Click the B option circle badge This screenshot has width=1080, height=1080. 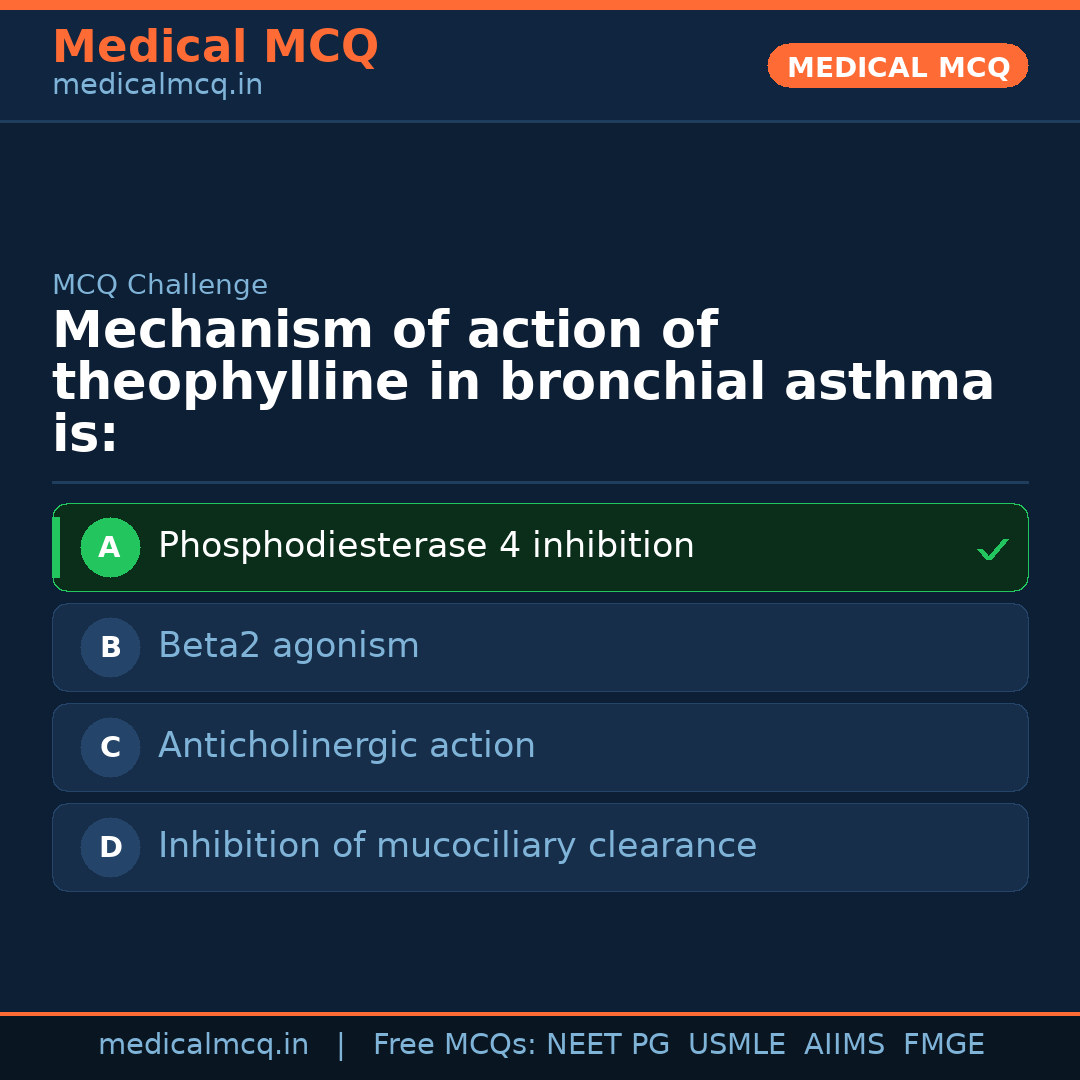tap(110, 647)
